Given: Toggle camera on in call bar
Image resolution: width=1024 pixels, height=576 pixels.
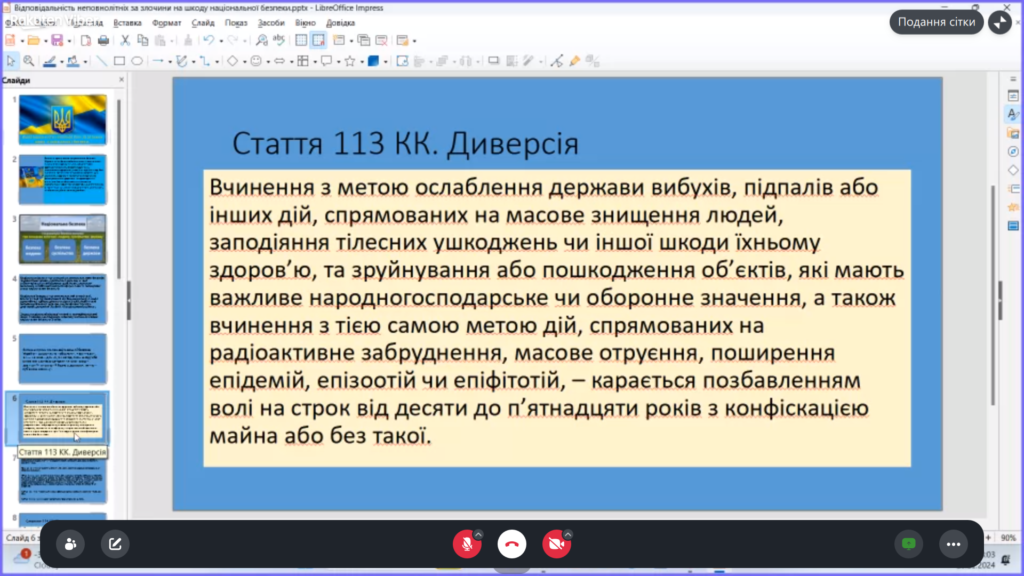Looking at the screenshot, I should coord(556,544).
